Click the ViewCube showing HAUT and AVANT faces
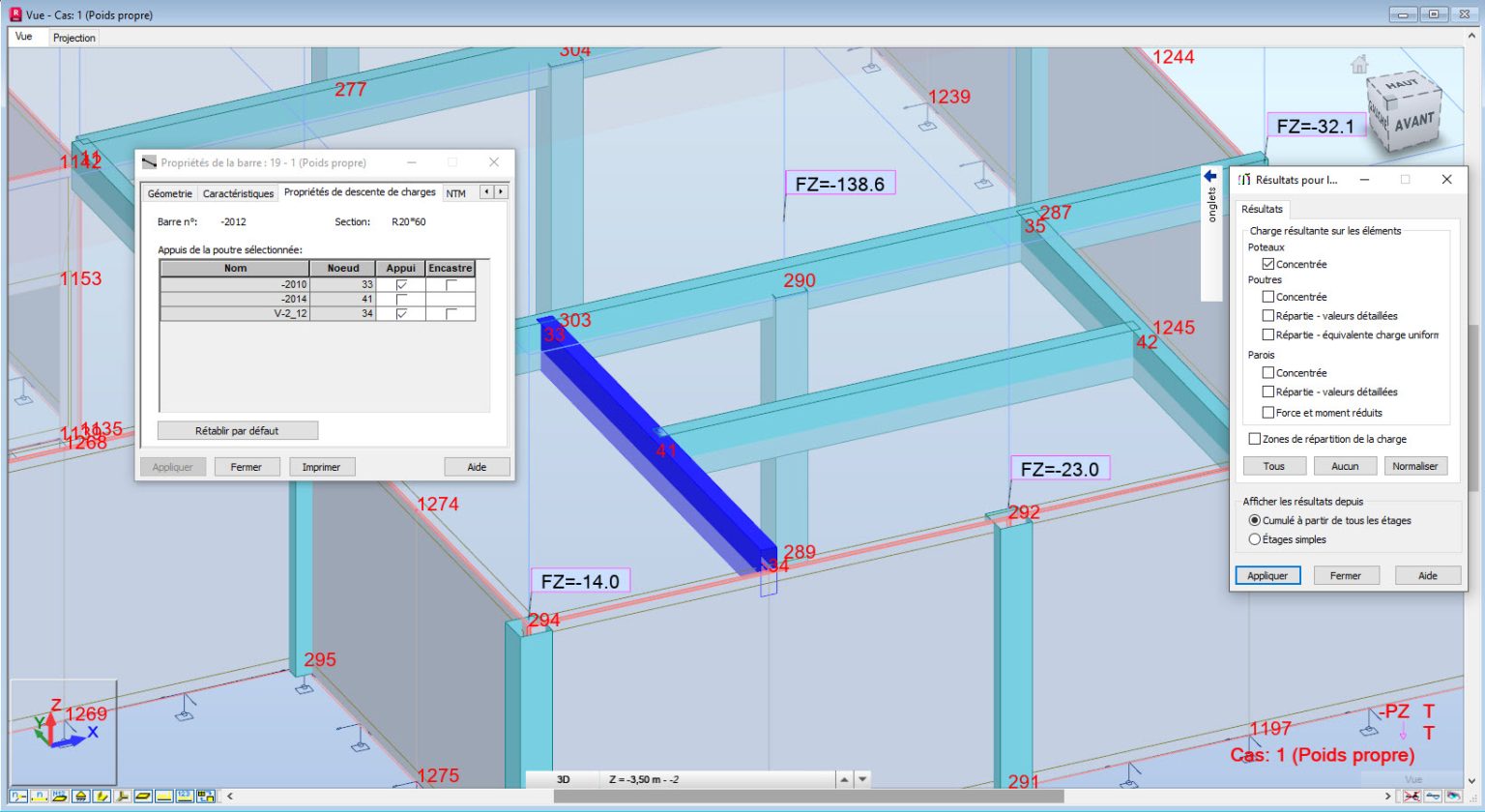 [x=1404, y=106]
